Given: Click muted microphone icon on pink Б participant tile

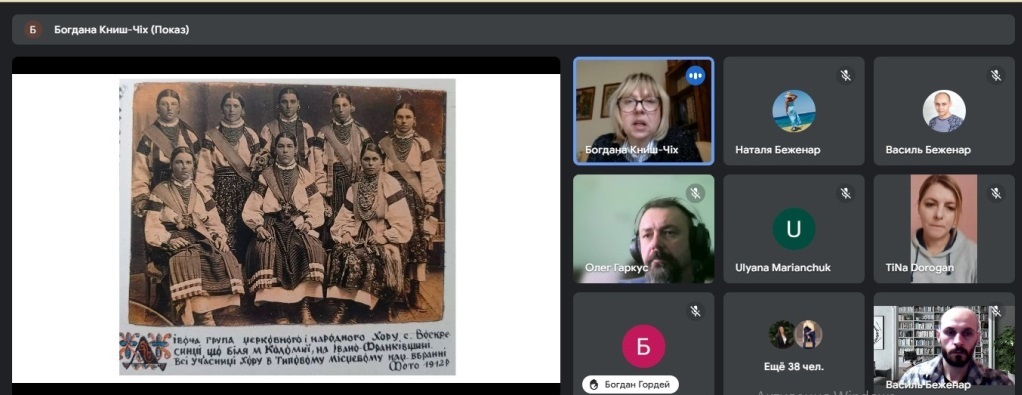Looking at the screenshot, I should (x=695, y=312).
